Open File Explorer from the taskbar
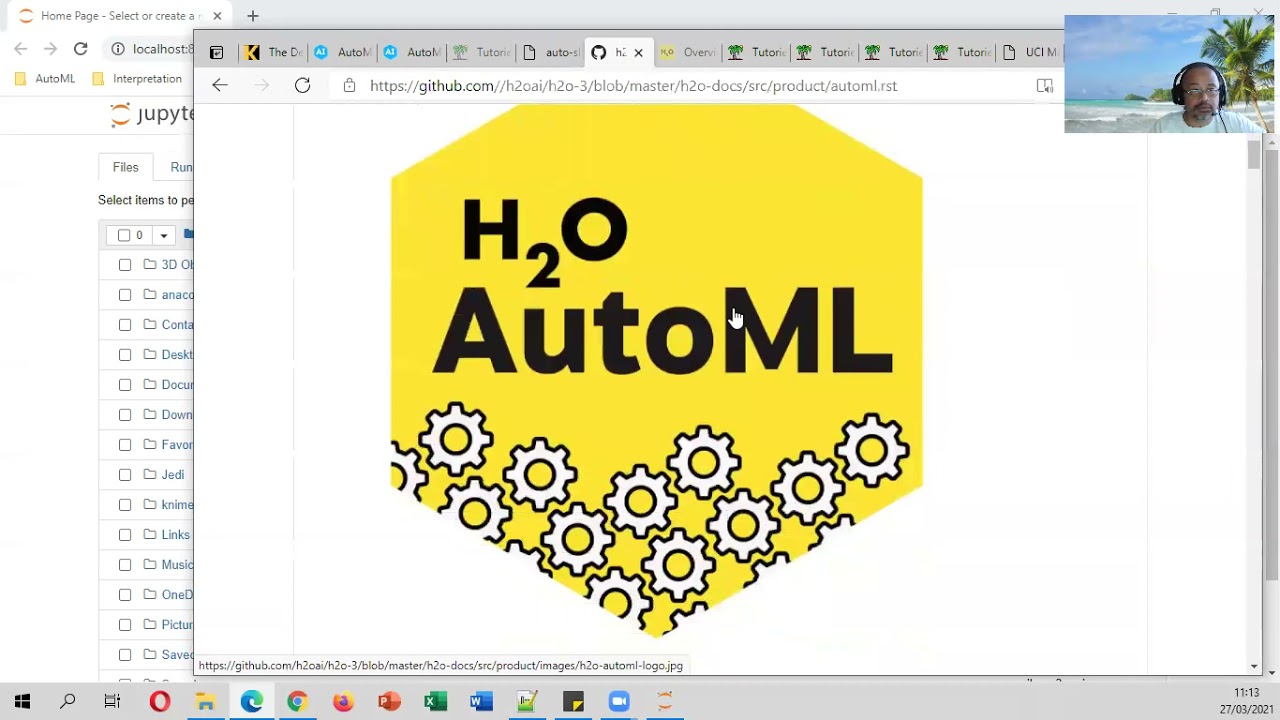This screenshot has width=1280, height=720. coord(205,702)
